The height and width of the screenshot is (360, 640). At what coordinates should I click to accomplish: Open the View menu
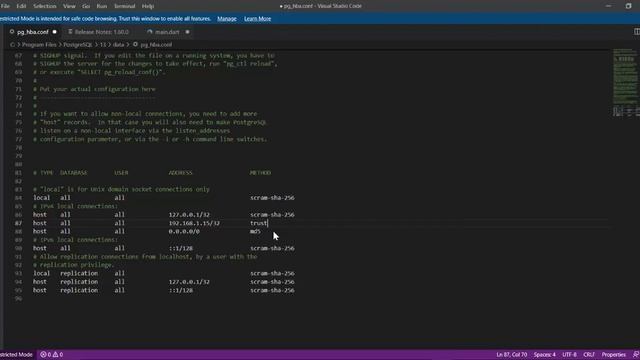tap(69, 6)
